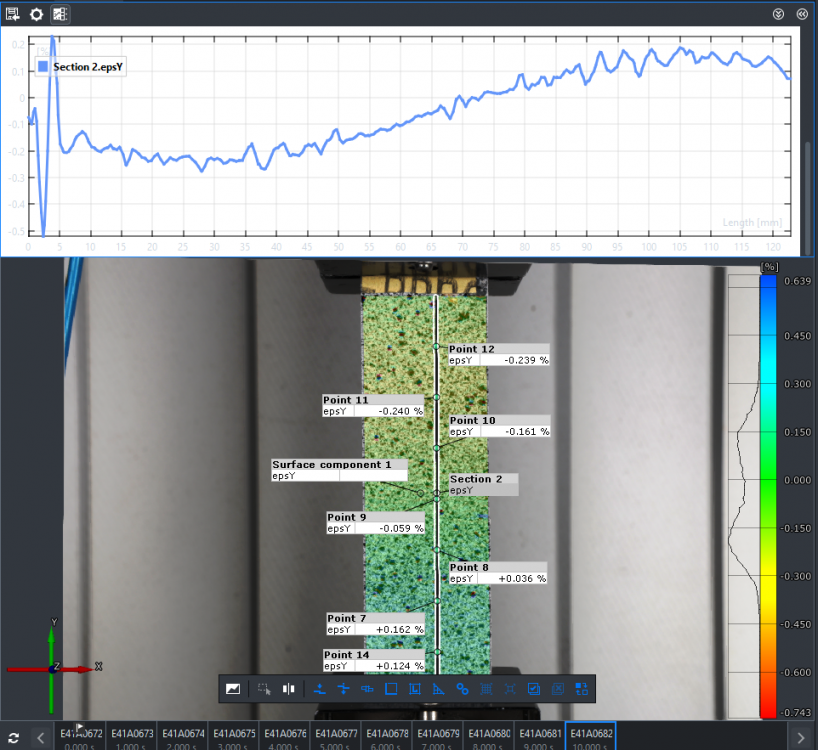Screen dimensions: 818x750
Task: Open diagram settings gear icon
Action: click(x=36, y=14)
